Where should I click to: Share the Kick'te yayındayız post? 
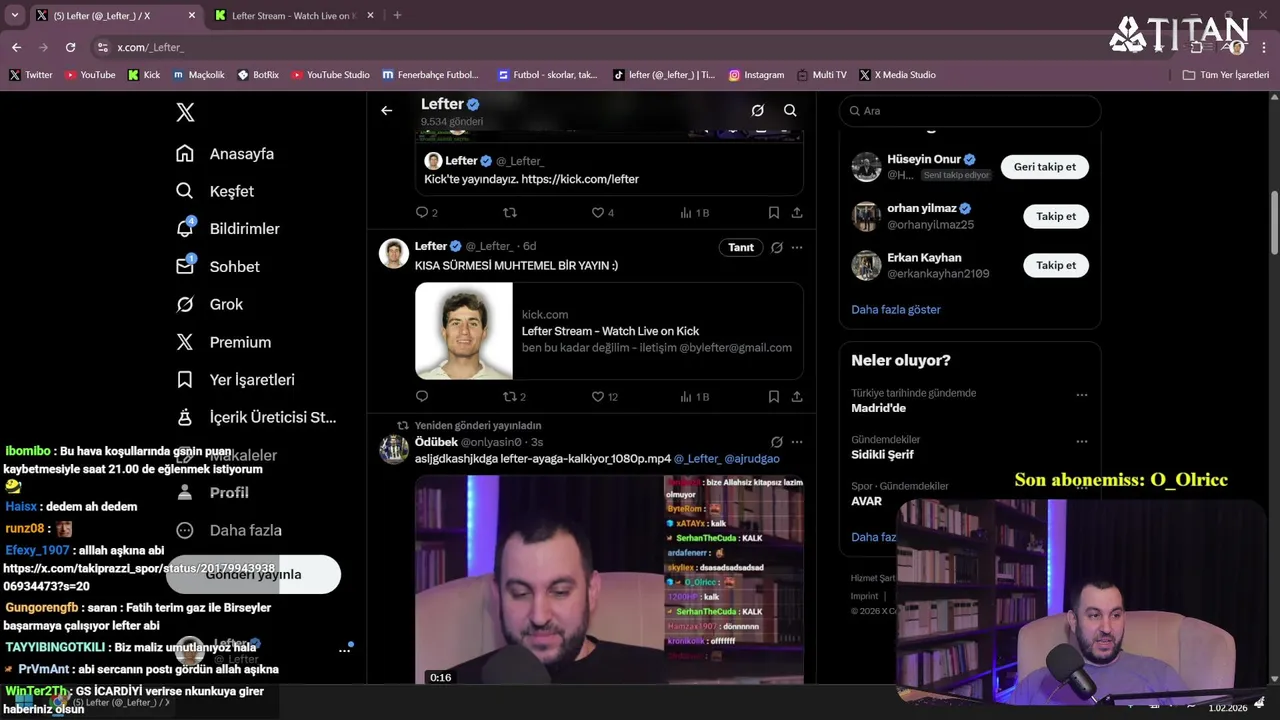pyautogui.click(x=797, y=213)
